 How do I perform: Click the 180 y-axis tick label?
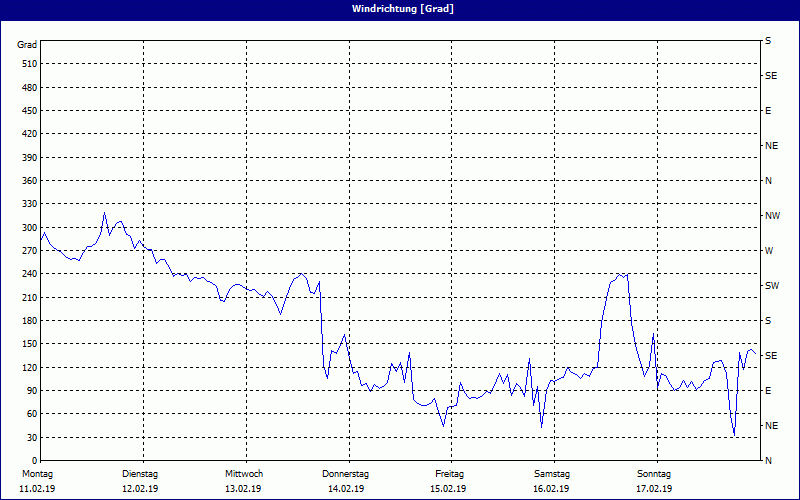coord(28,321)
